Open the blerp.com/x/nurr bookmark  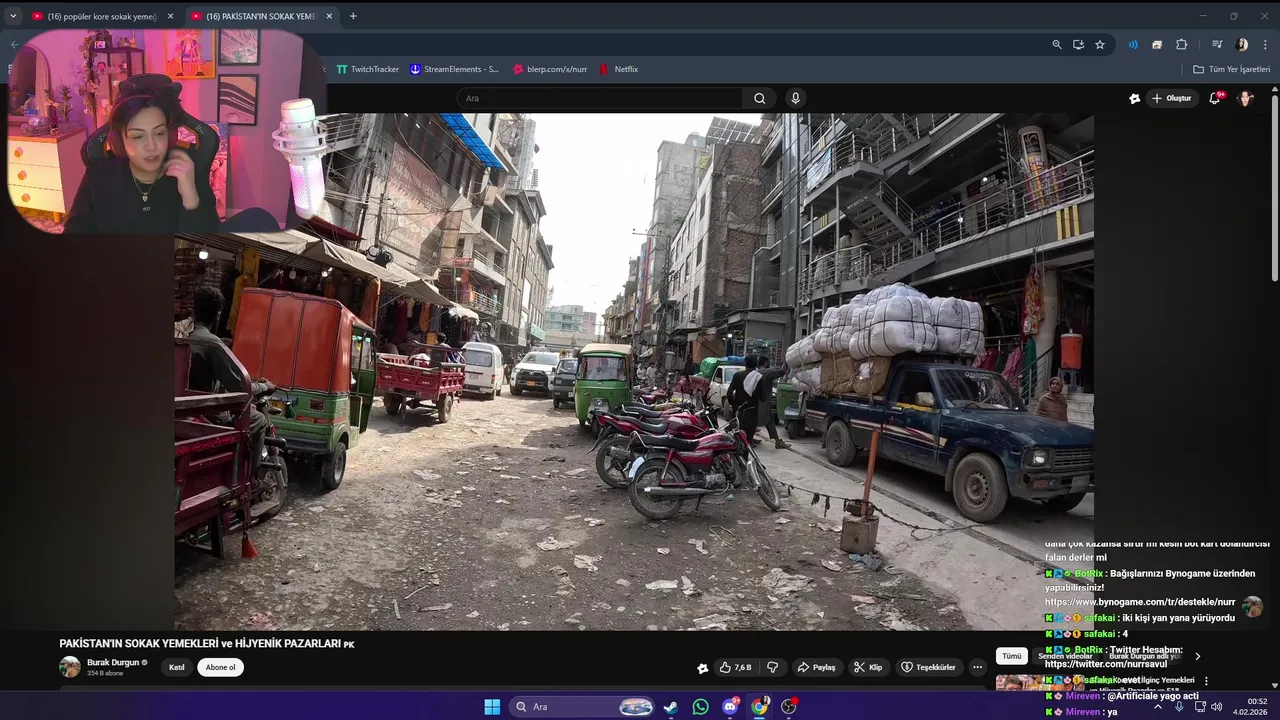pyautogui.click(x=549, y=69)
